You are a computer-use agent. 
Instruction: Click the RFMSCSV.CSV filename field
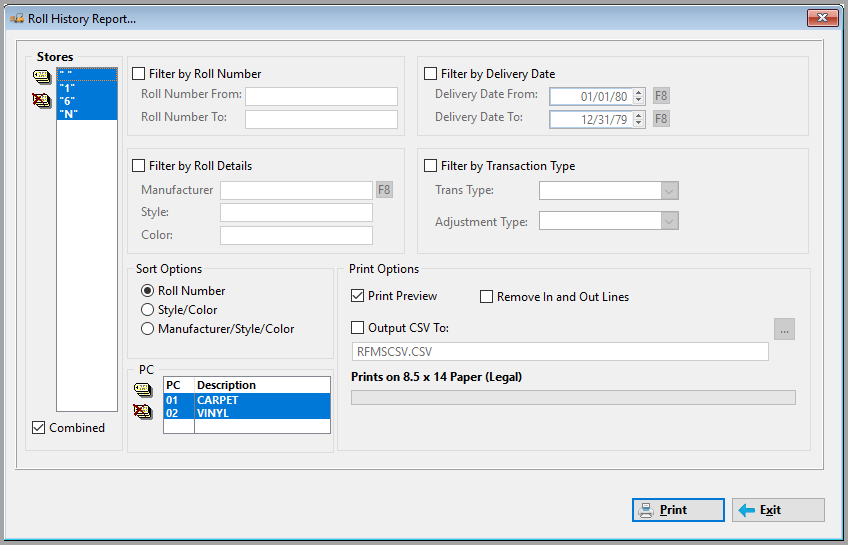pyautogui.click(x=560, y=351)
